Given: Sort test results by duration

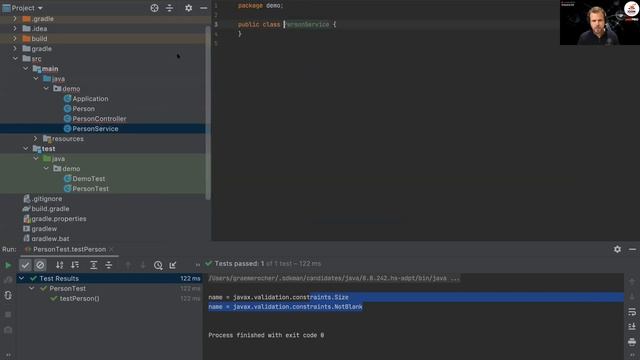Looking at the screenshot, I should click(x=75, y=265).
